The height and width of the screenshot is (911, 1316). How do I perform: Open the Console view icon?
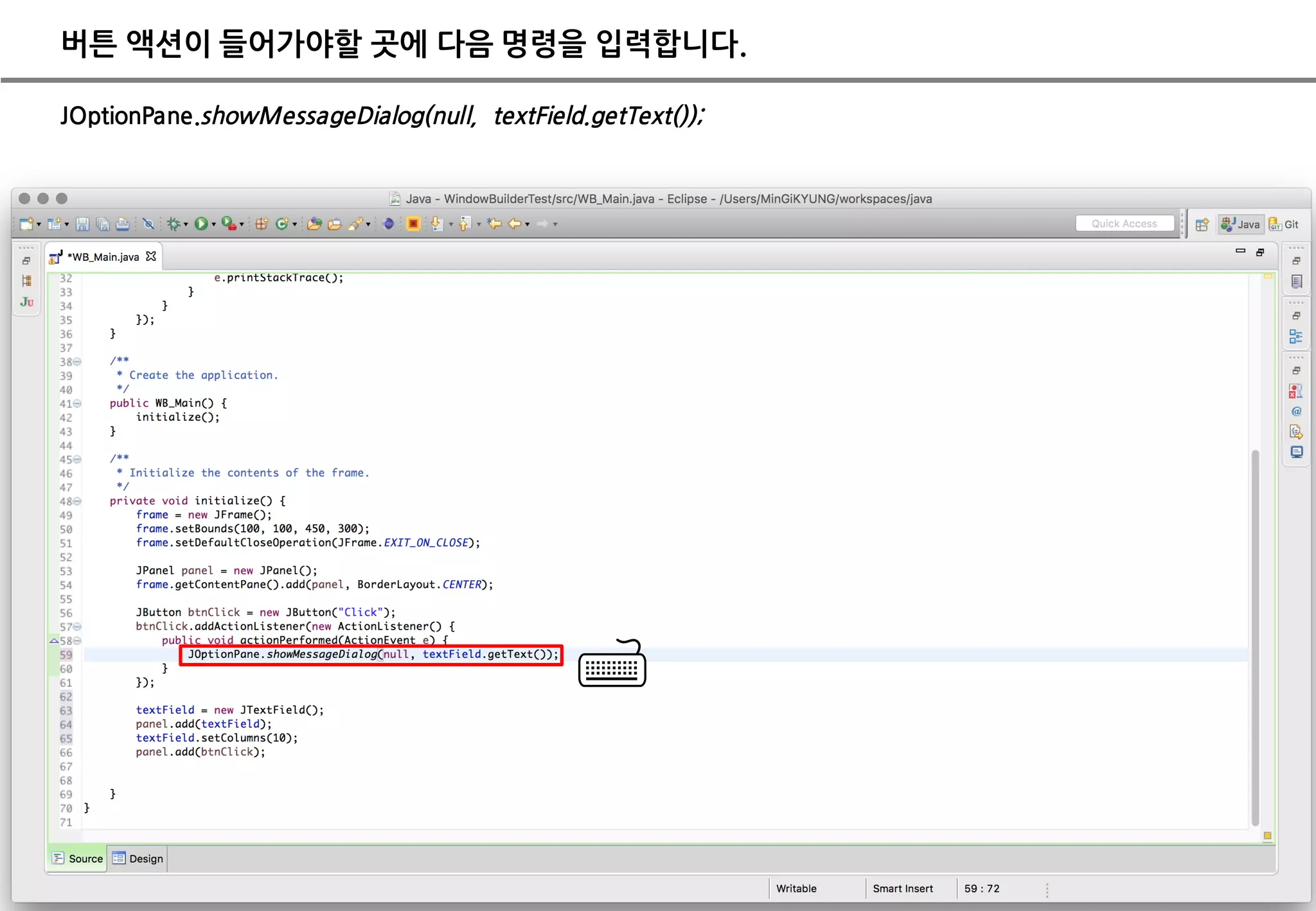point(1297,452)
